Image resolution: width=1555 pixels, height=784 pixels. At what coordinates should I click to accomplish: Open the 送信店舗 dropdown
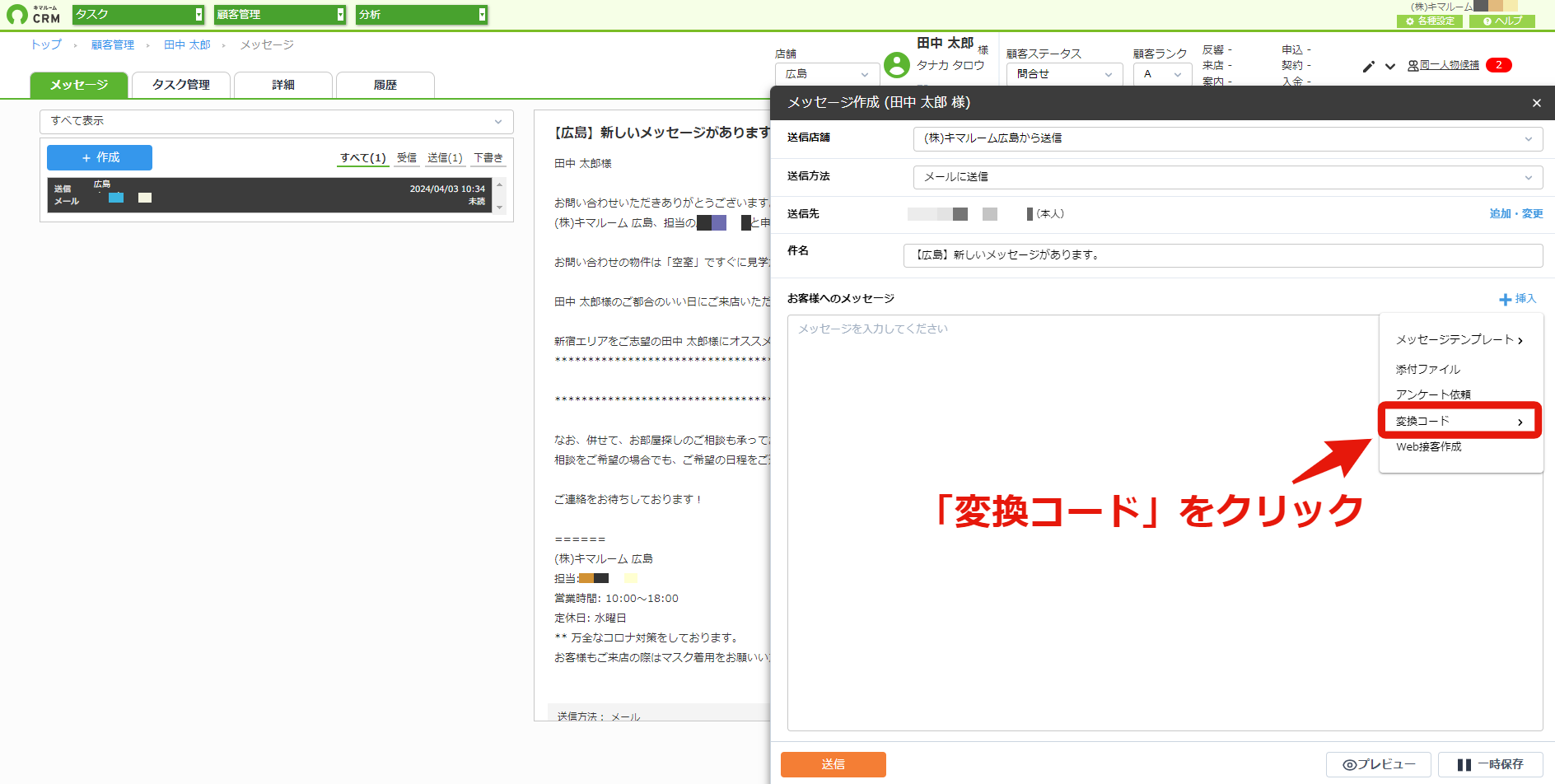click(x=1228, y=138)
